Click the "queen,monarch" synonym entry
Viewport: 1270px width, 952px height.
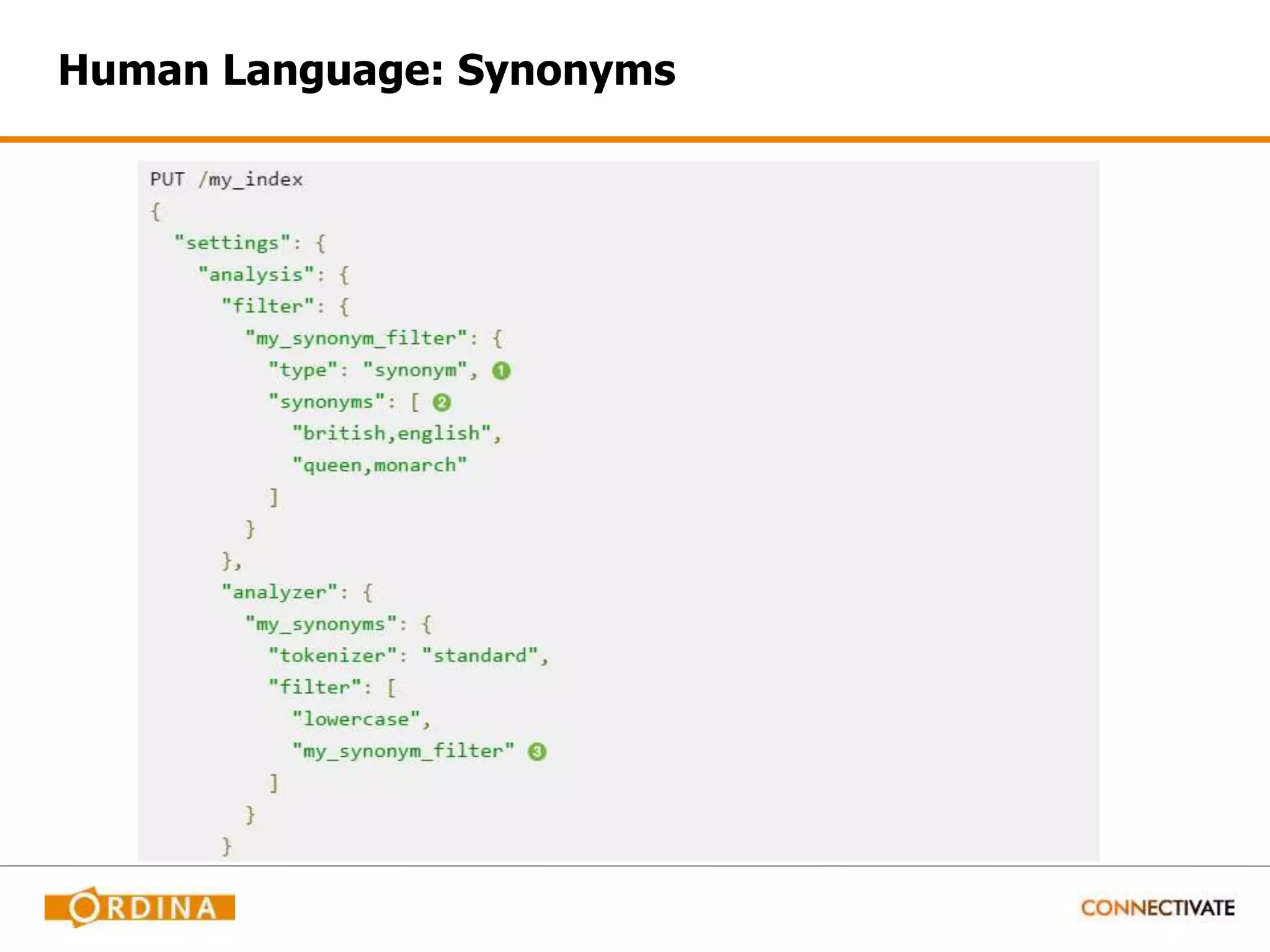(379, 465)
